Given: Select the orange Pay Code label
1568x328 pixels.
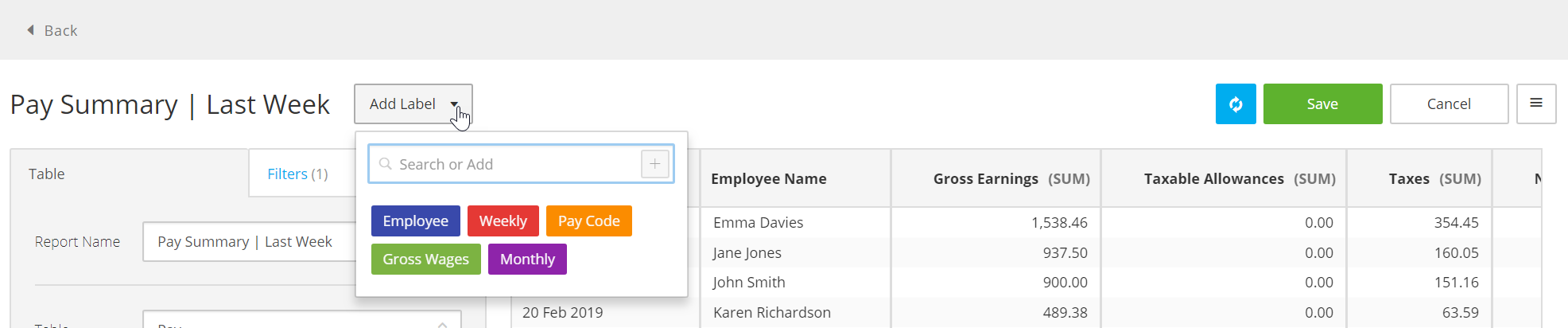Looking at the screenshot, I should pyautogui.click(x=588, y=221).
